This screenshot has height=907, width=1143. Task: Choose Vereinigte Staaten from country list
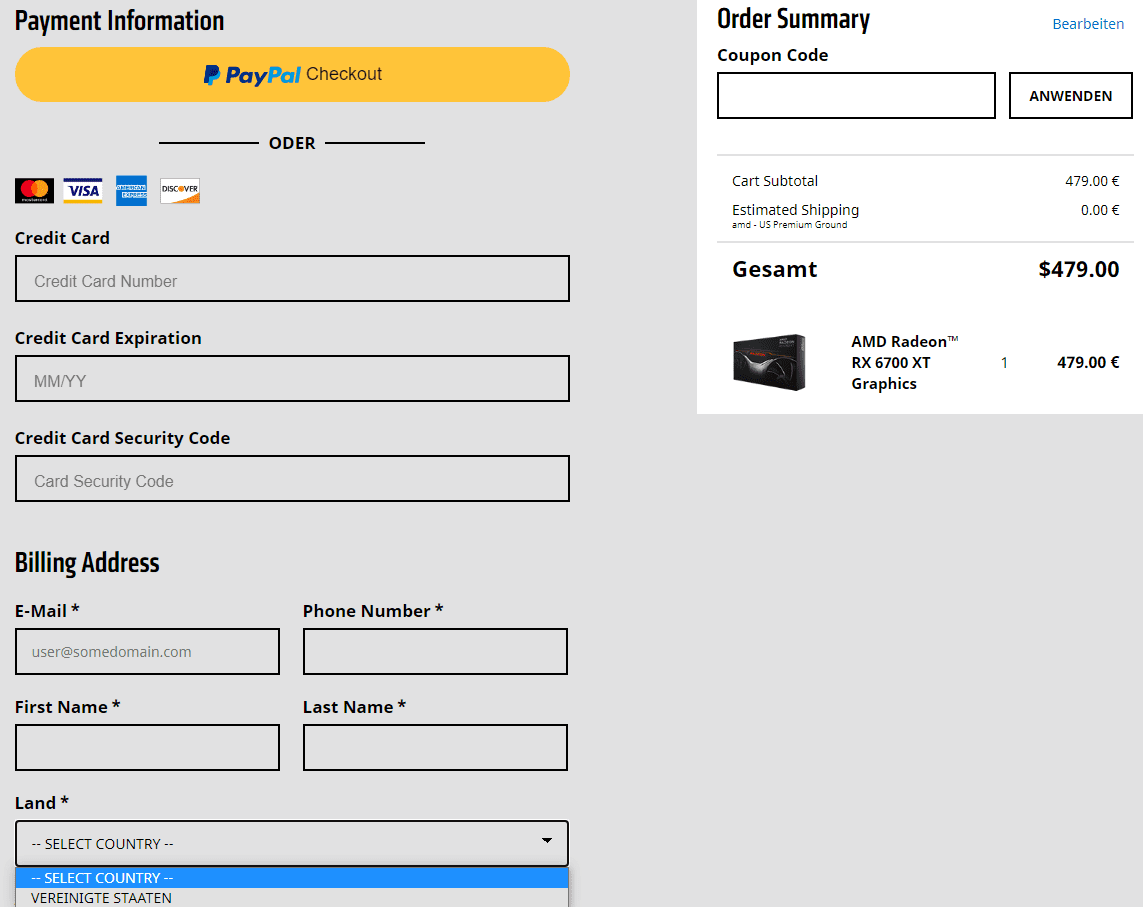pos(102,898)
